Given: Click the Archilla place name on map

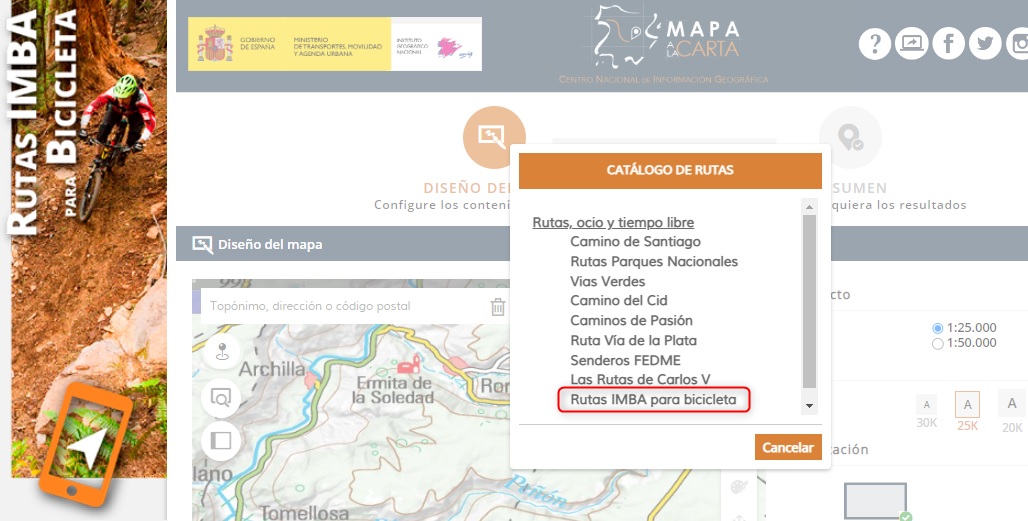Looking at the screenshot, I should 272,369.
